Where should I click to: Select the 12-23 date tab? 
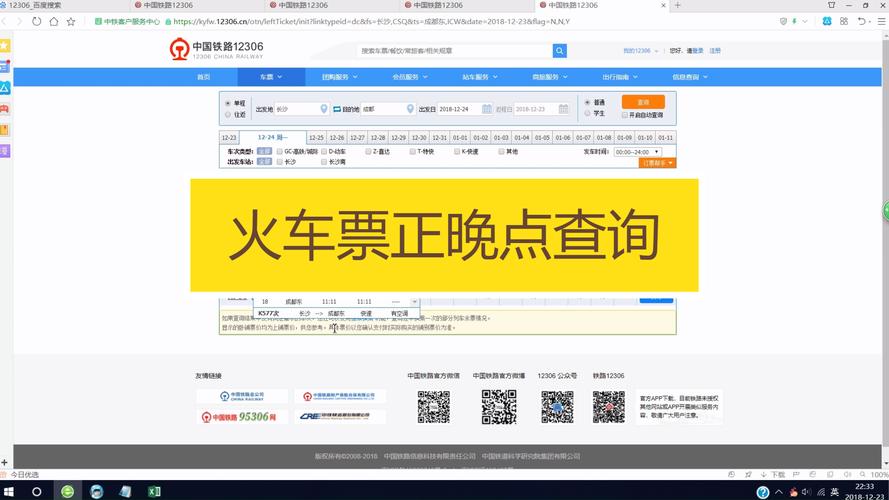(x=229, y=138)
